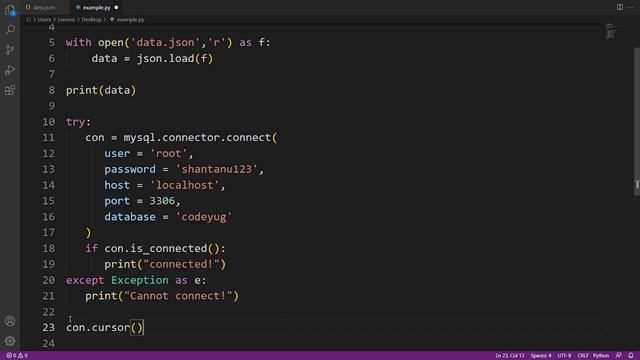Screen dimensions: 640x360
Task: Split the editor to the right
Action: (620, 7)
